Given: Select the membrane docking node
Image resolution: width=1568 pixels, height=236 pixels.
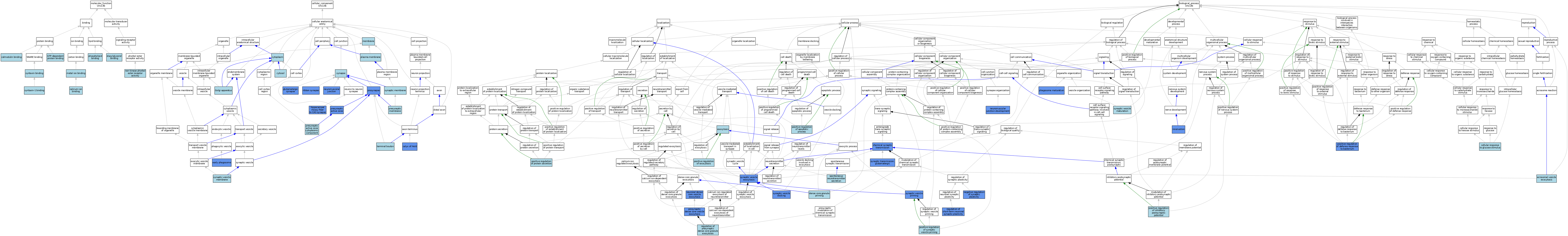Looking at the screenshot, I should click(x=808, y=41).
